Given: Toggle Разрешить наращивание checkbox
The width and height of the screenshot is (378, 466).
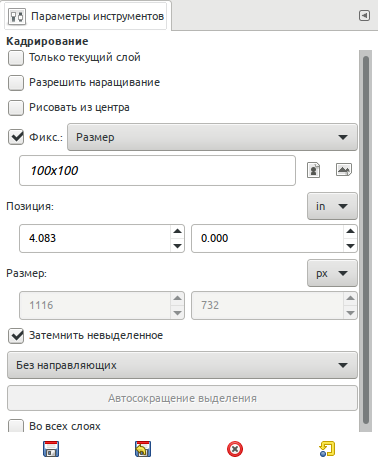Looking at the screenshot, I should [16, 83].
